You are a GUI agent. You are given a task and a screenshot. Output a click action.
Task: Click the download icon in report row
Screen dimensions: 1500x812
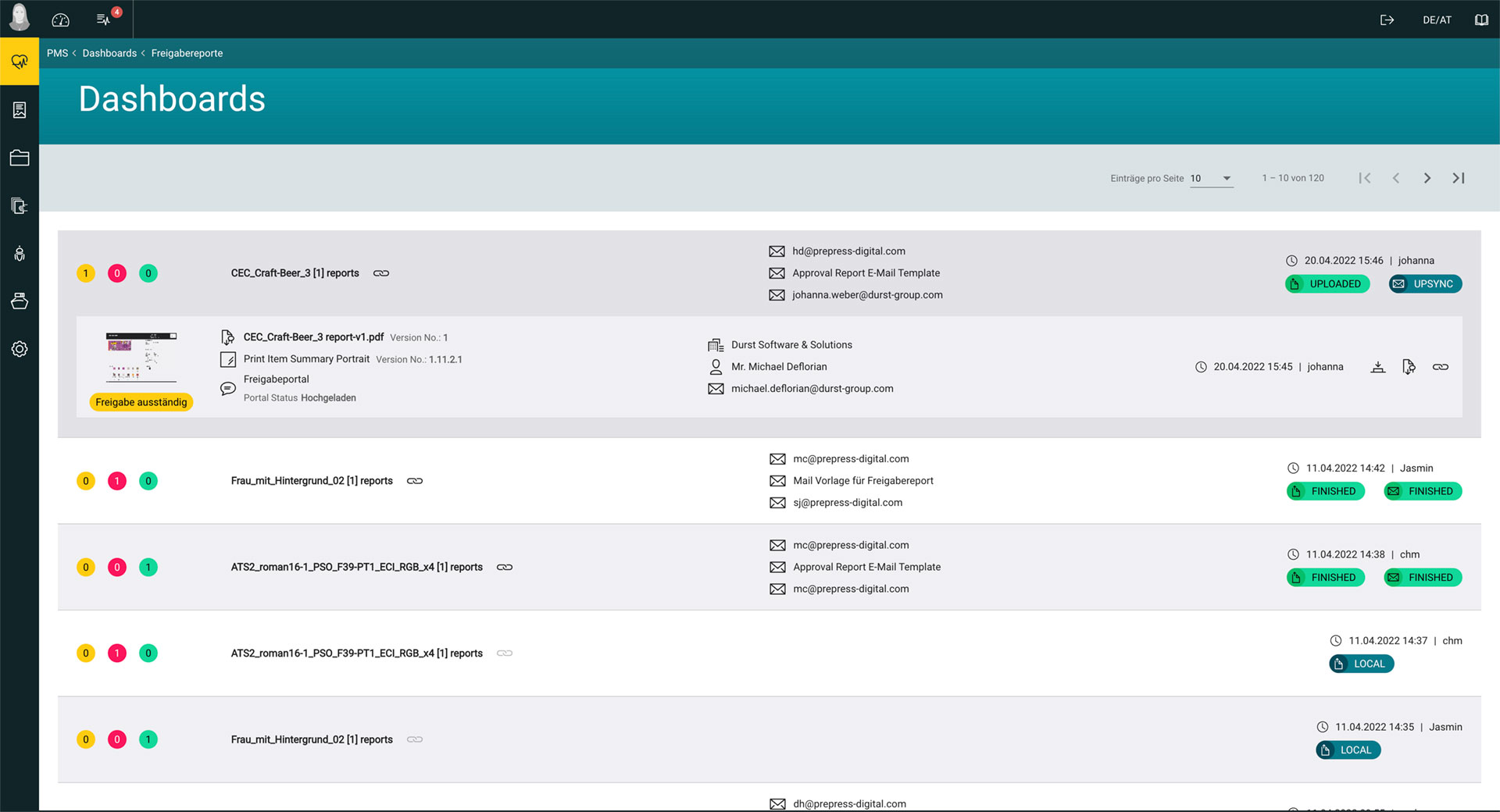pos(1378,367)
